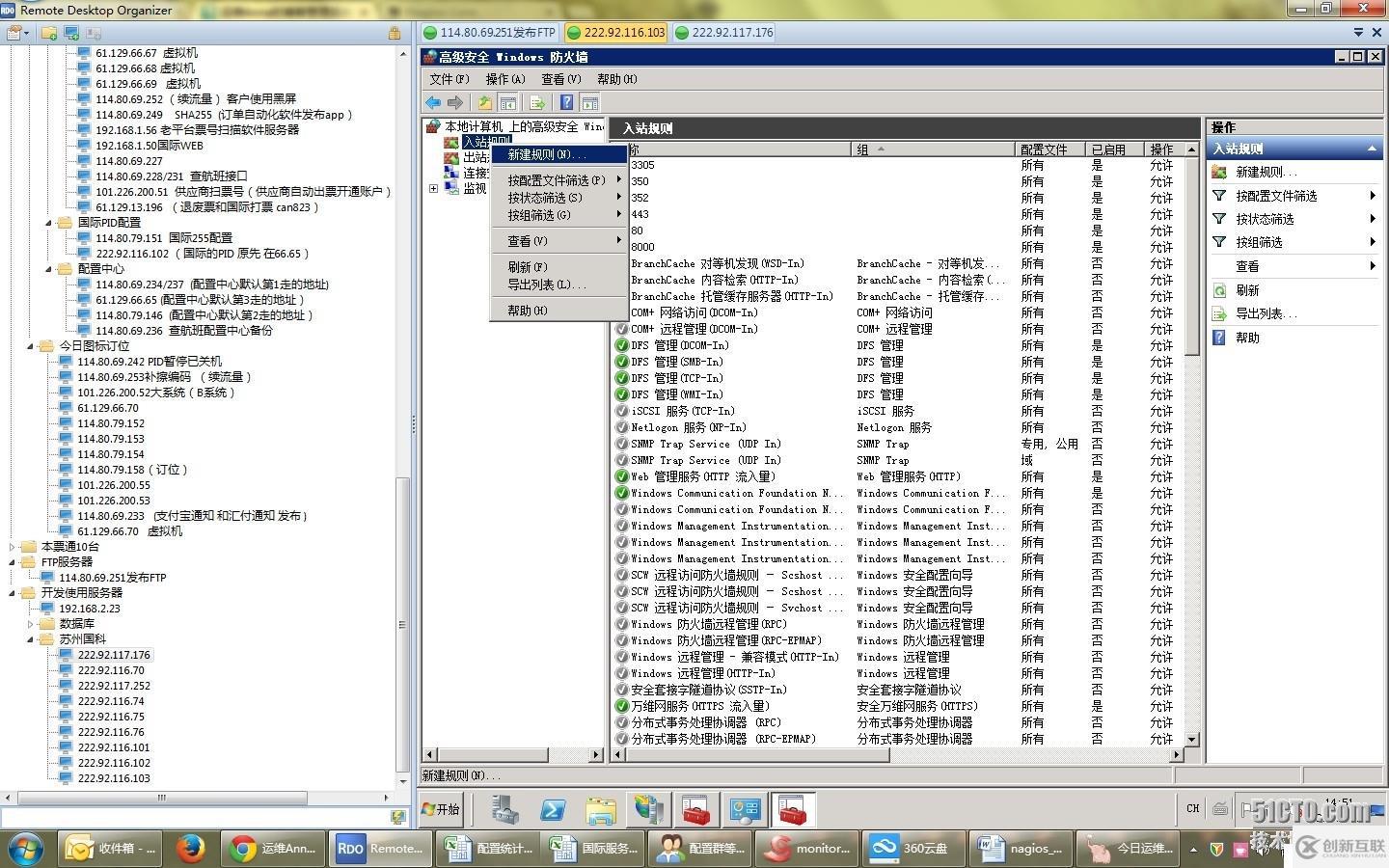1389x868 pixels.
Task: Open Control Panel icon in remote taskbar
Action: (x=745, y=810)
